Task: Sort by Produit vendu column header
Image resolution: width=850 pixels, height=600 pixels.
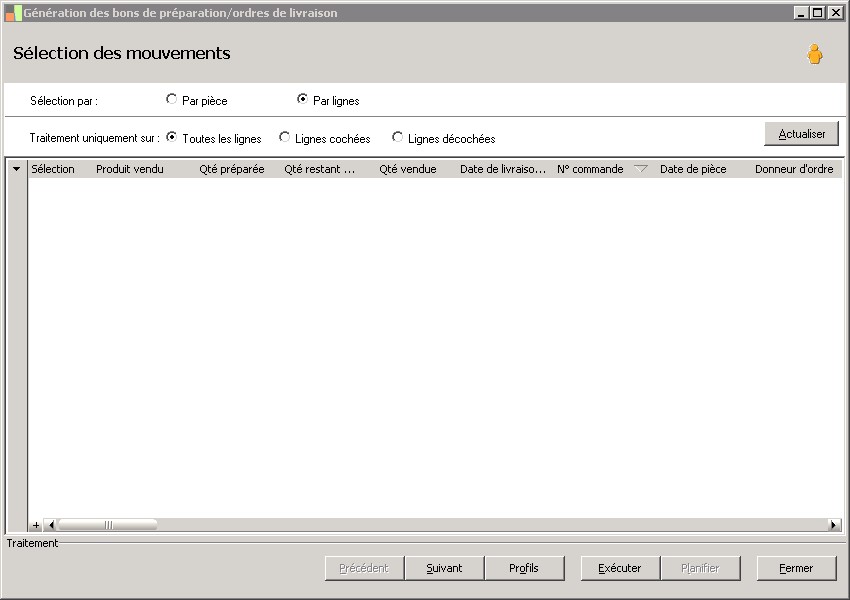Action: click(x=130, y=169)
